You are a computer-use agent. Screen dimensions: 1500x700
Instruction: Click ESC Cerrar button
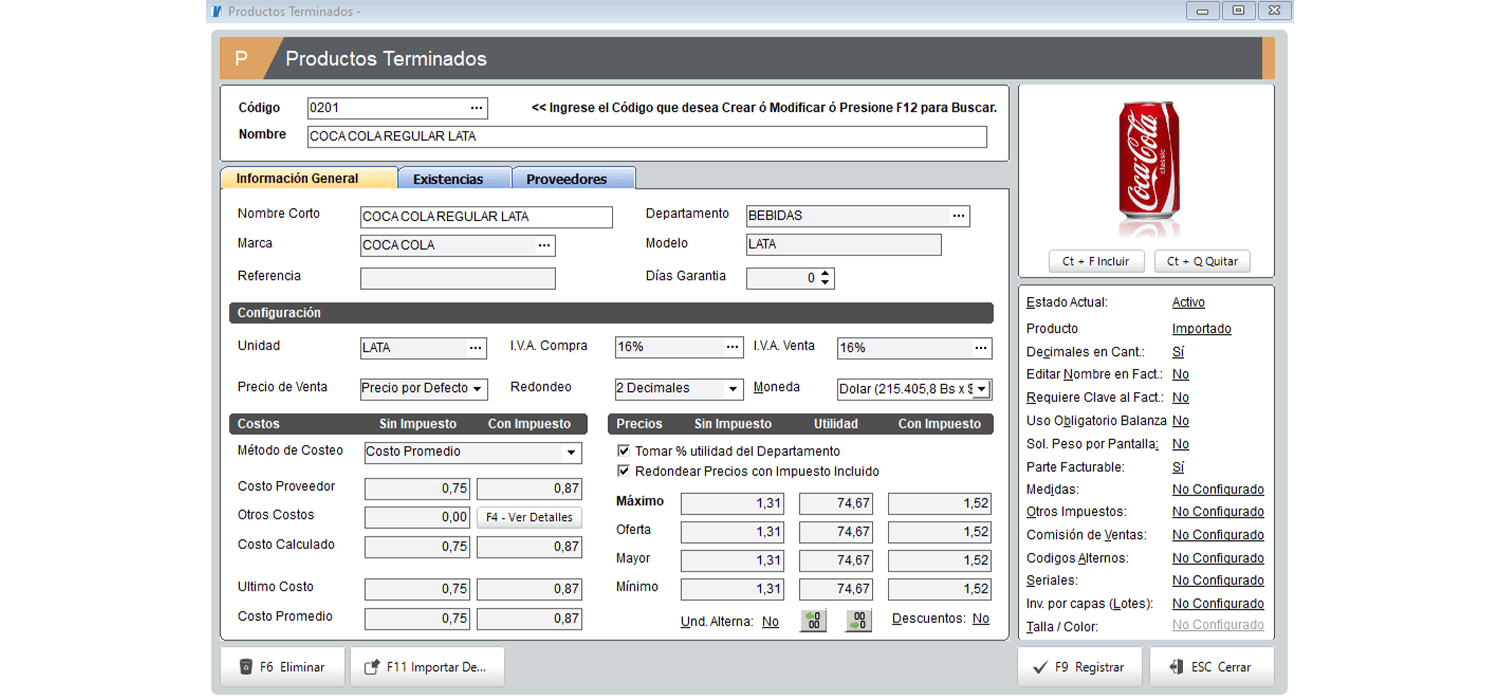click(1212, 667)
